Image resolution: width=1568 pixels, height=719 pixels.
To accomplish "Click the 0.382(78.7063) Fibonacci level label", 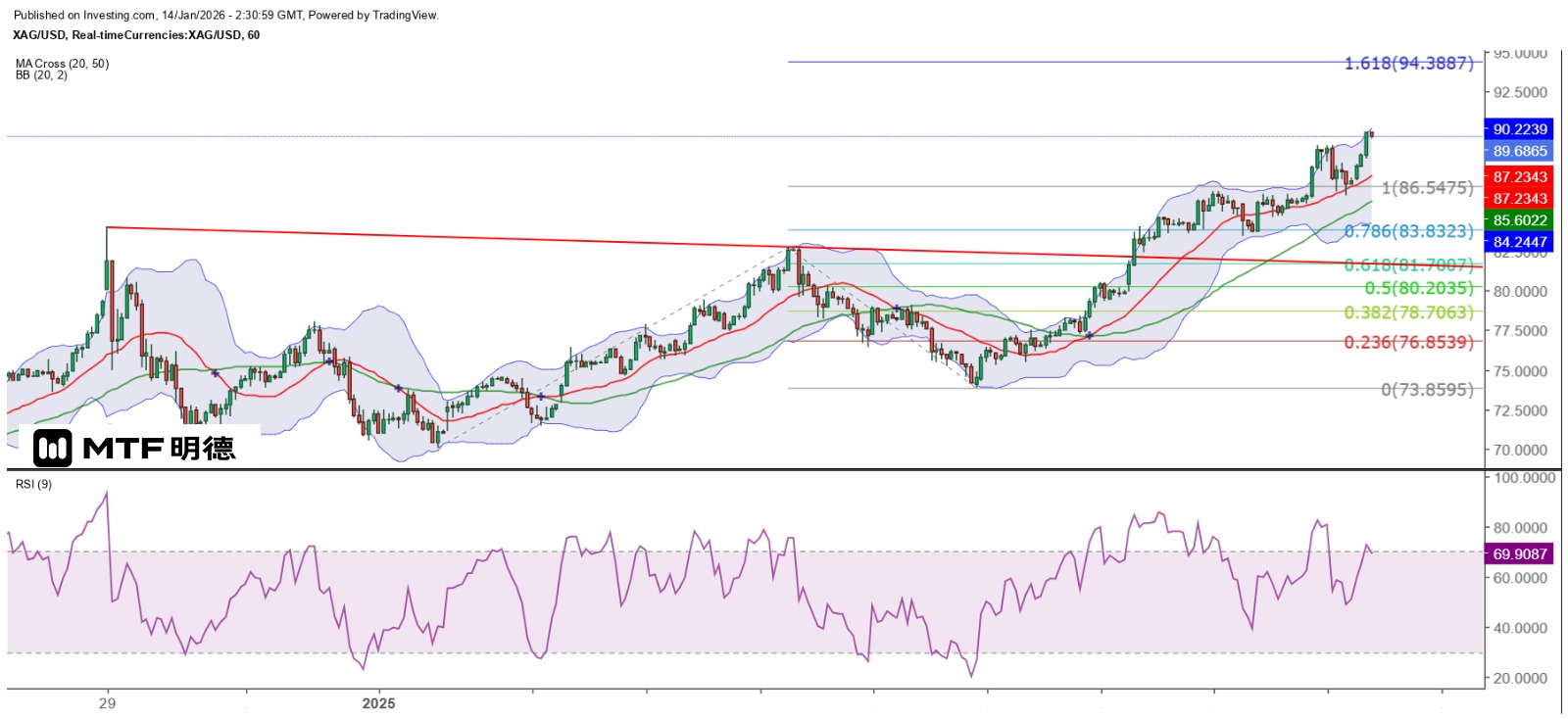I will [1408, 312].
